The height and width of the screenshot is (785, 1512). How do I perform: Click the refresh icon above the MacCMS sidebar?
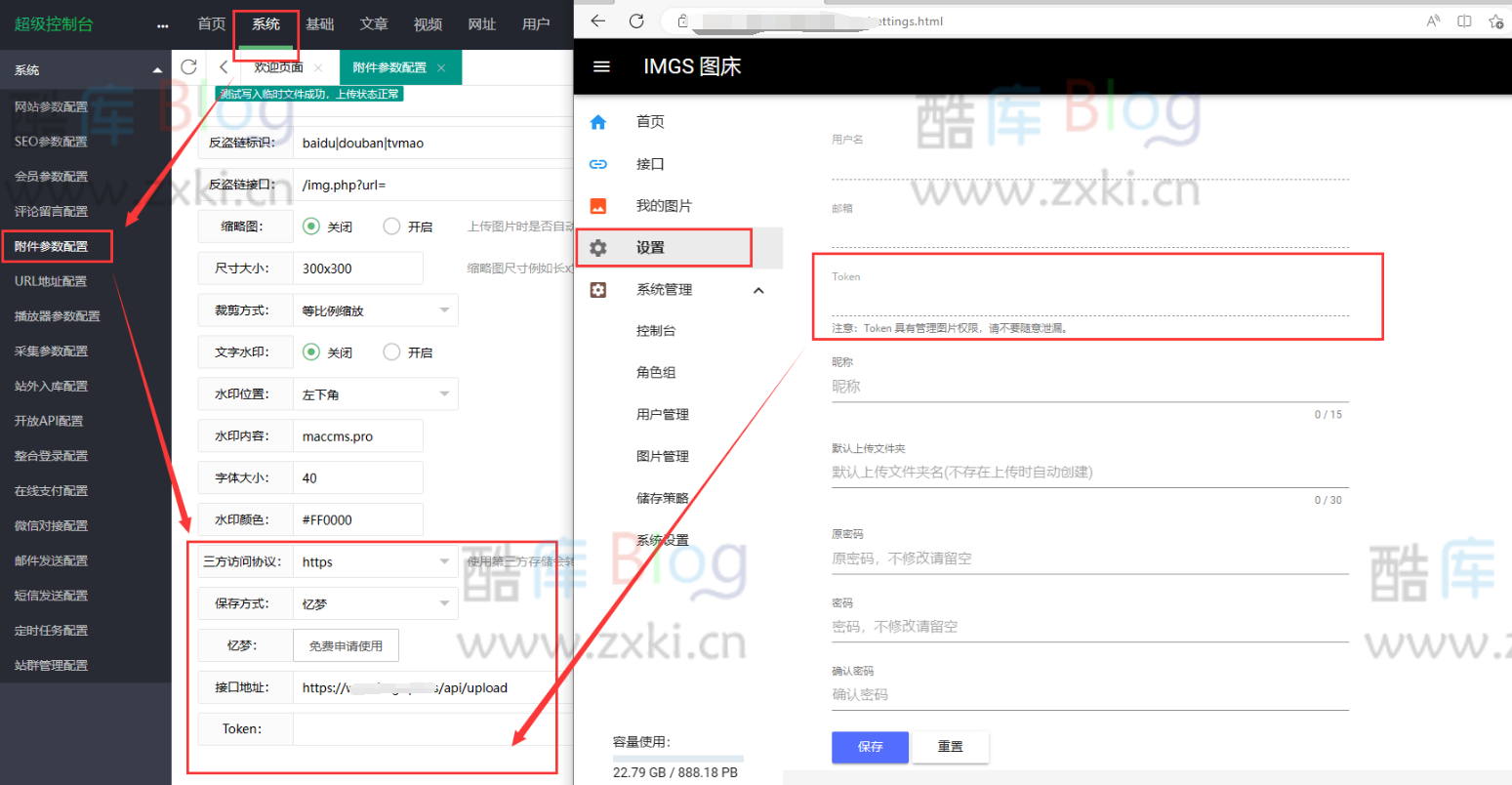[x=189, y=66]
